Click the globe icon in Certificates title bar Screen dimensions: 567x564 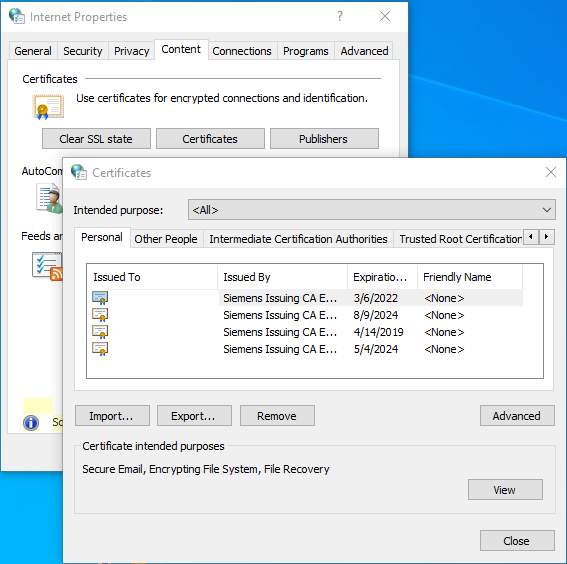coord(78,172)
